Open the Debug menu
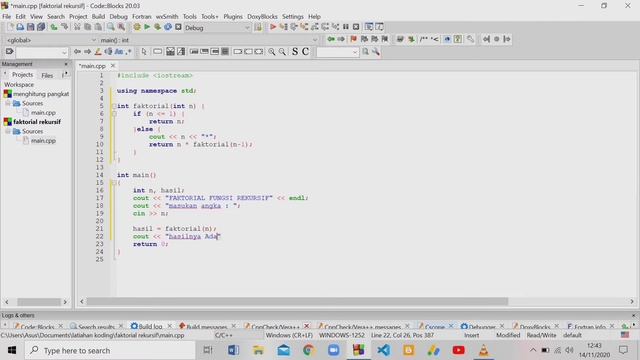 coord(118,17)
